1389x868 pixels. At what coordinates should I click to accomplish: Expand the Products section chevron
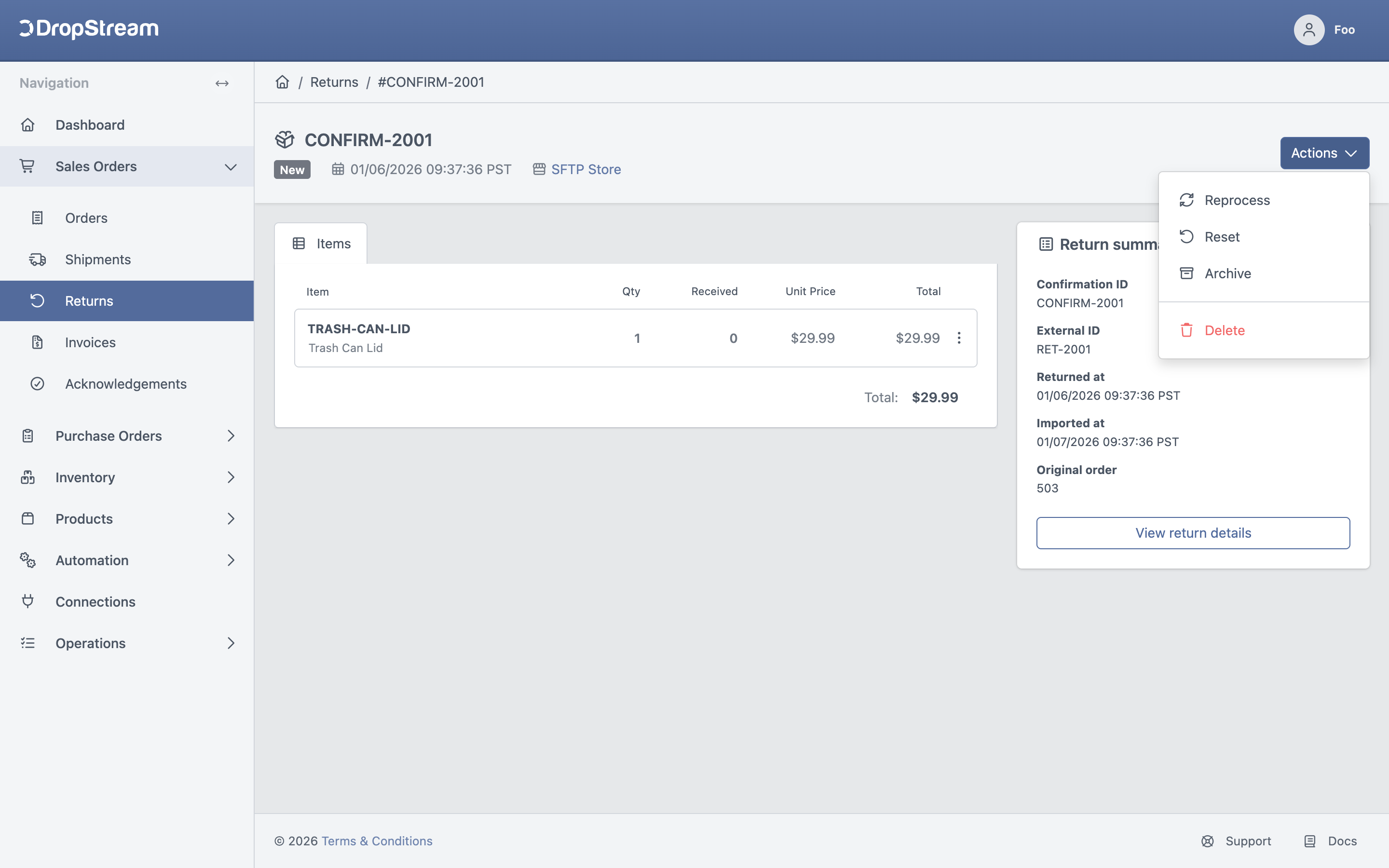pos(231,519)
